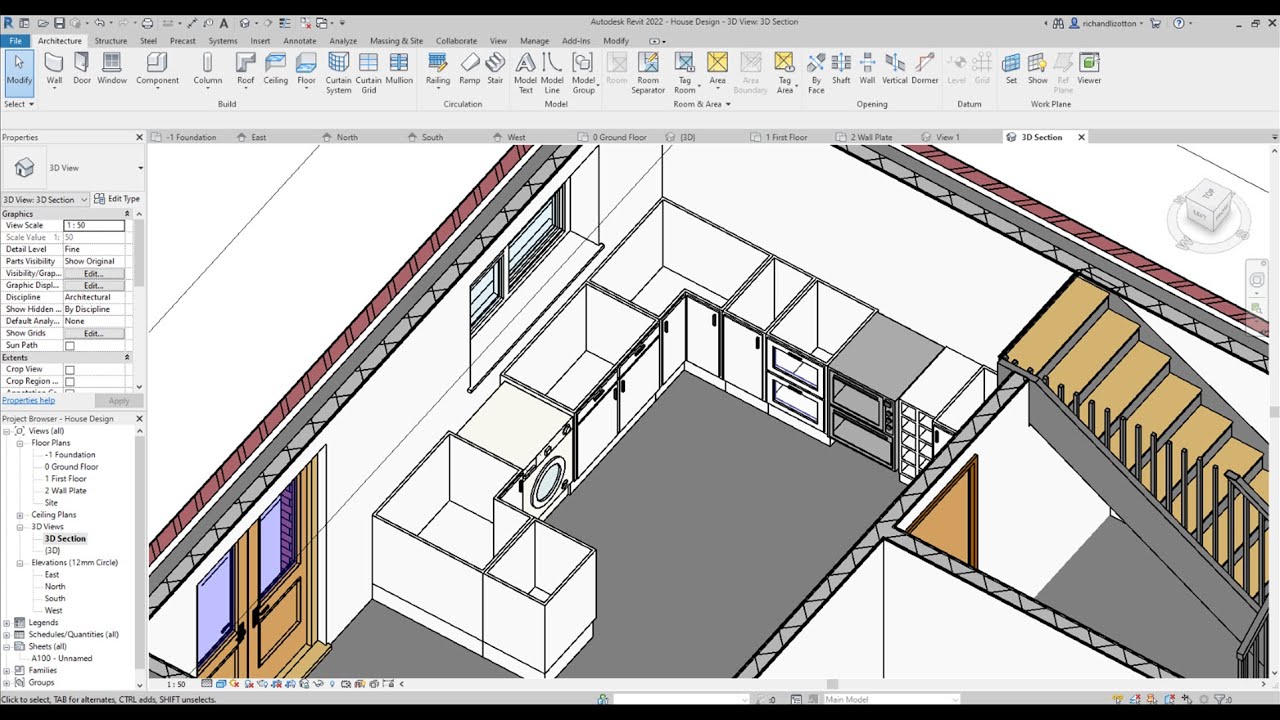Select the Shaft opening tool
Screen dimensions: 1280x720
point(841,69)
